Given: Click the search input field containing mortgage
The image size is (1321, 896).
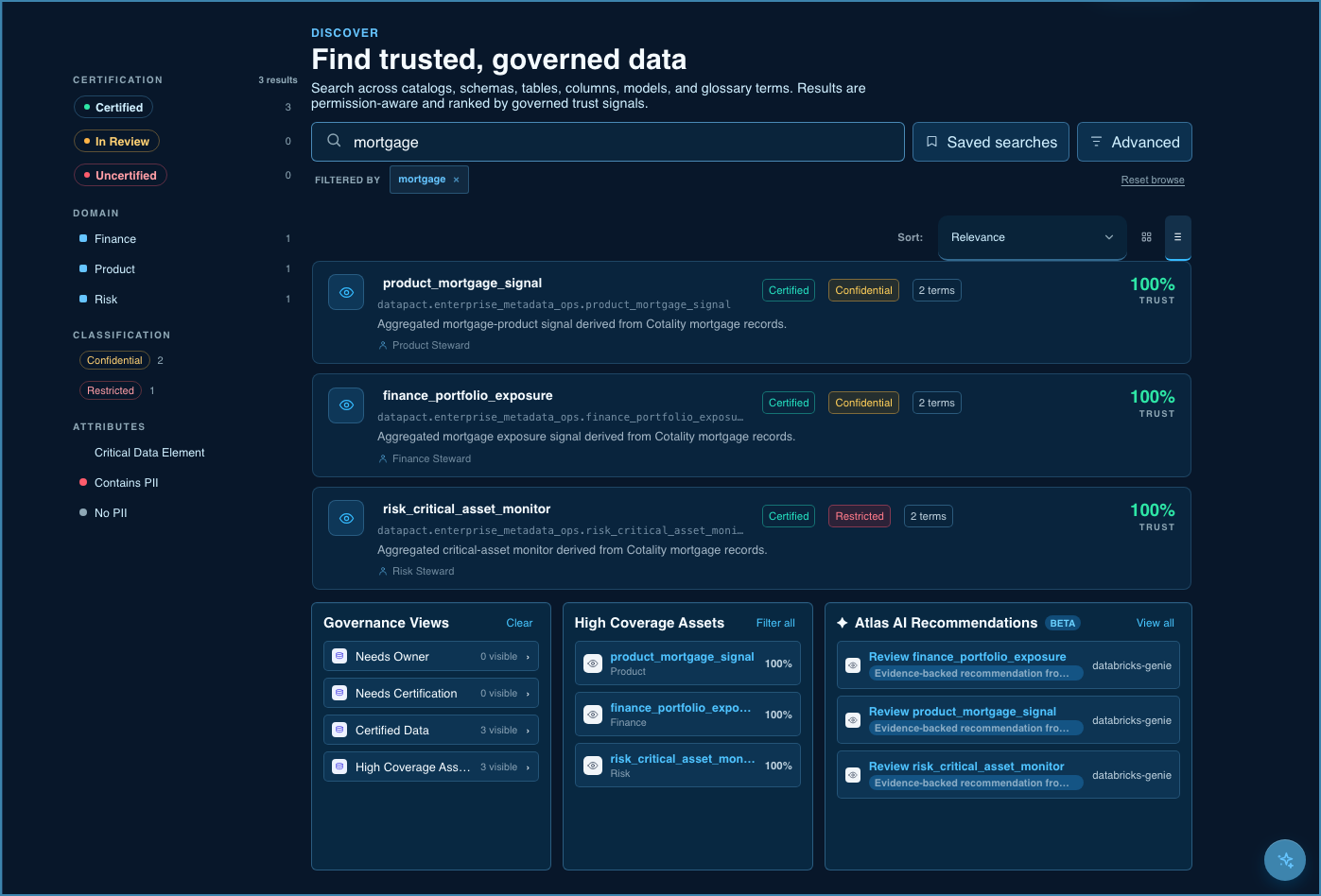Looking at the screenshot, I should 608,142.
